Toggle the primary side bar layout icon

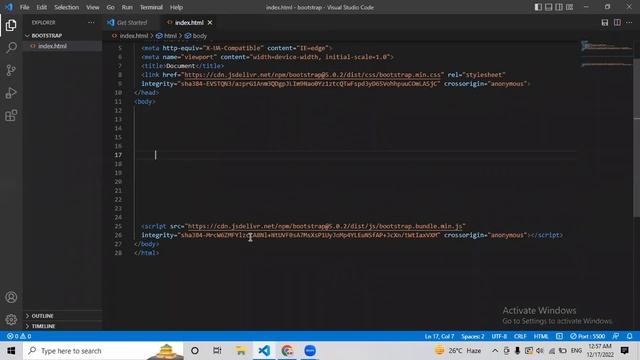click(538, 7)
